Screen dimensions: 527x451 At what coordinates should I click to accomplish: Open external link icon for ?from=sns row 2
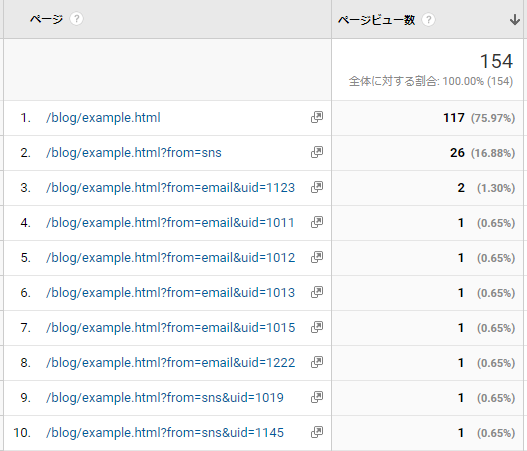(317, 152)
